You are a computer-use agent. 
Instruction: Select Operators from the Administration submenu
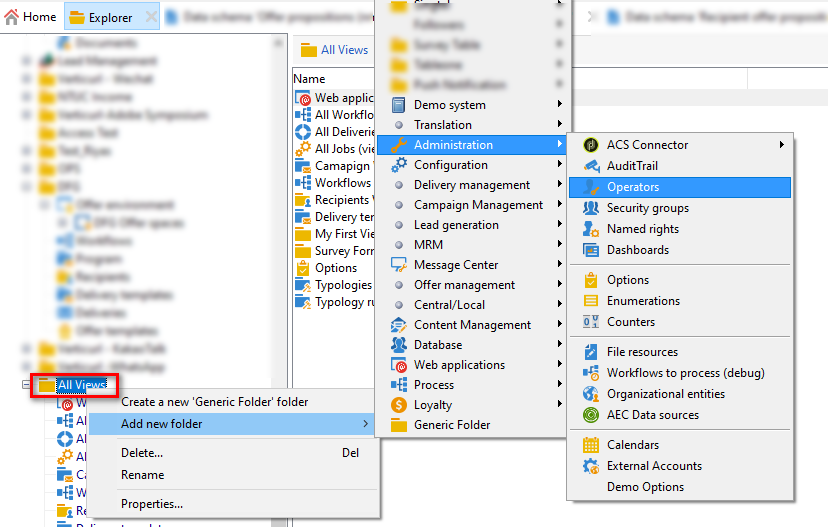click(632, 187)
